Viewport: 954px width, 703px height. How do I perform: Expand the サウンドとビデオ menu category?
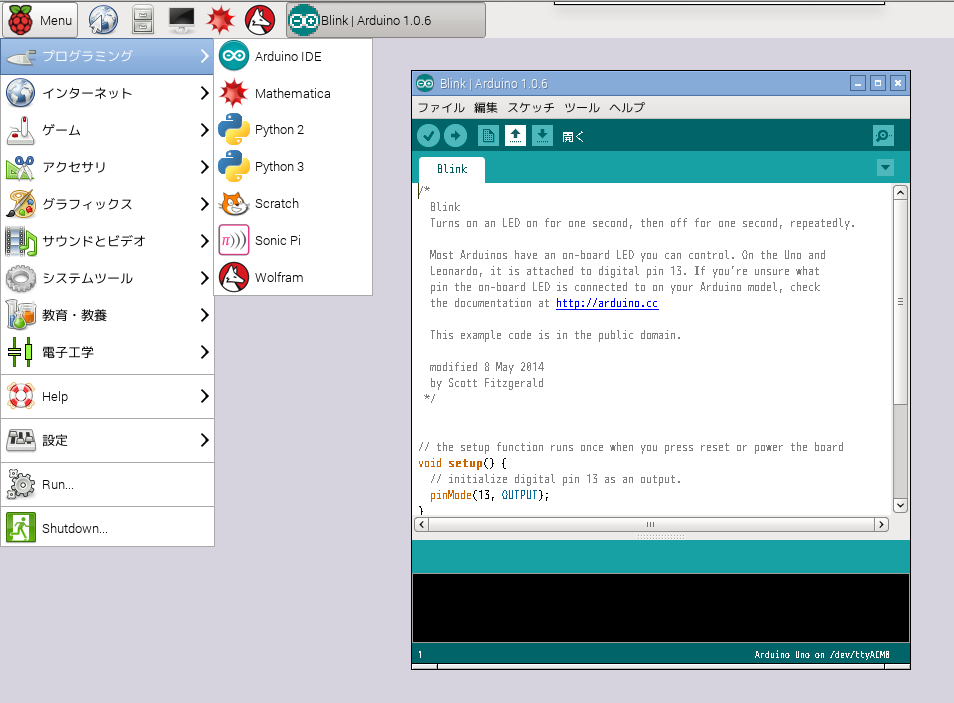click(x=107, y=240)
